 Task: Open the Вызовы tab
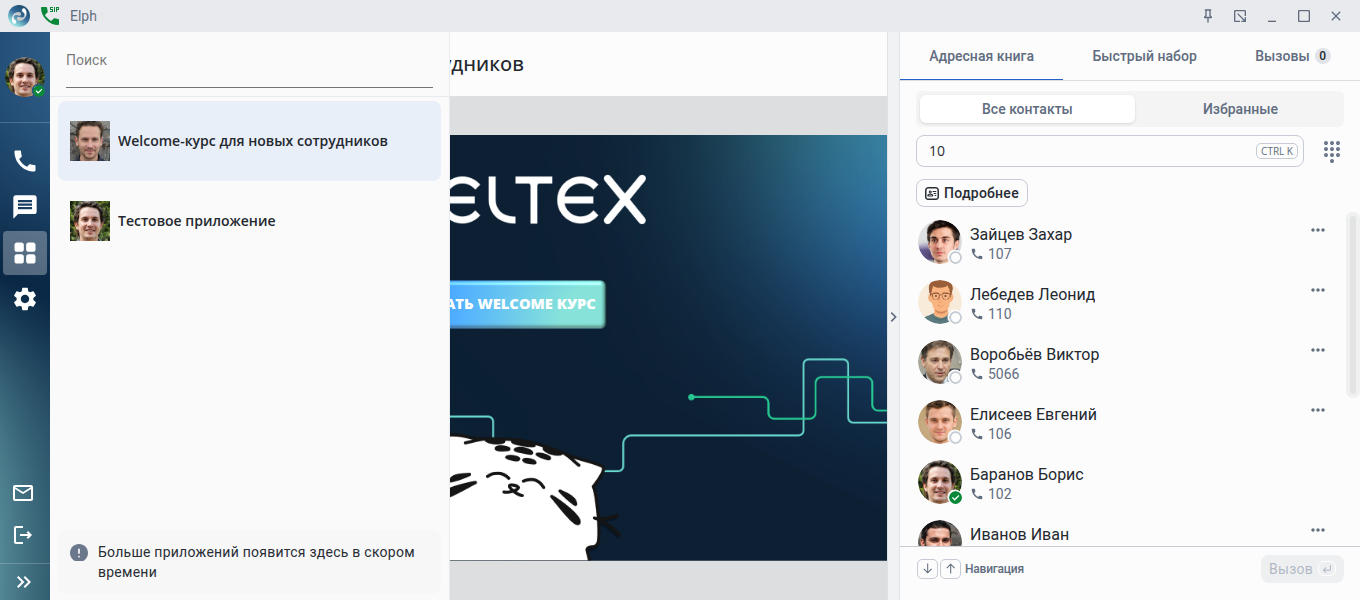(x=1292, y=56)
